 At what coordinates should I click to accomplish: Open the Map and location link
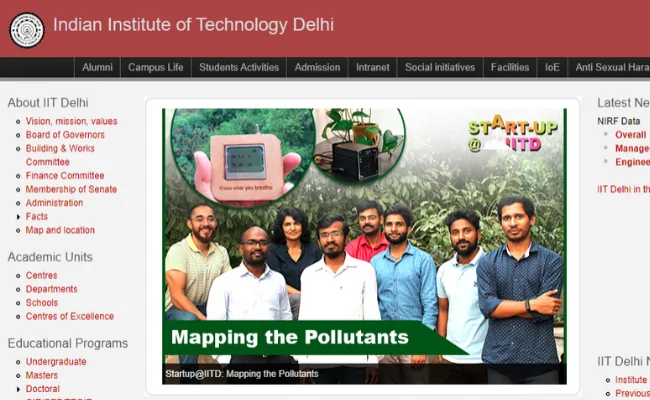pos(60,230)
